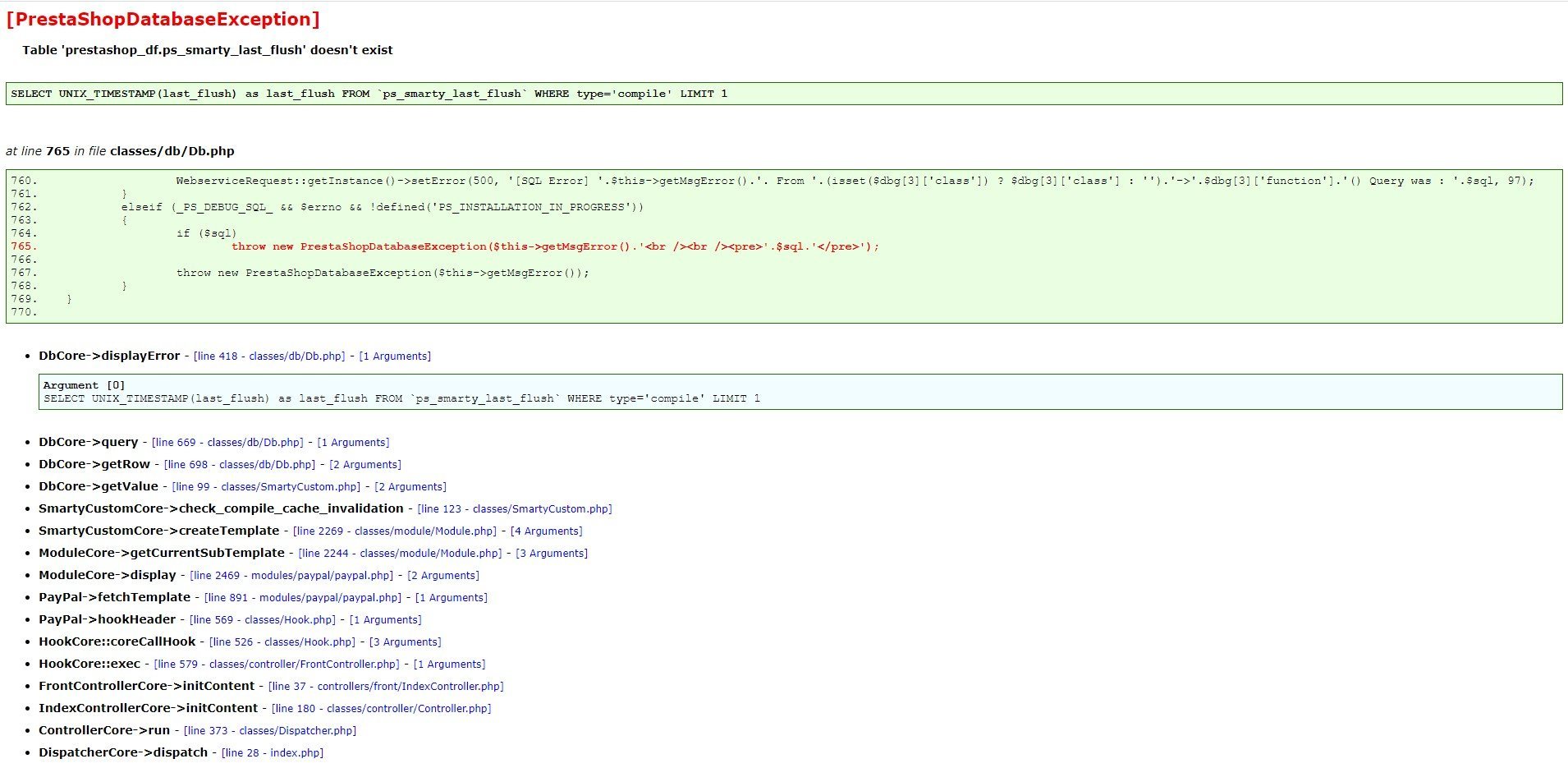The image size is (1568, 768).
Task: Open line 99 SmartyCustom.php link for getValue
Action: click(x=266, y=487)
